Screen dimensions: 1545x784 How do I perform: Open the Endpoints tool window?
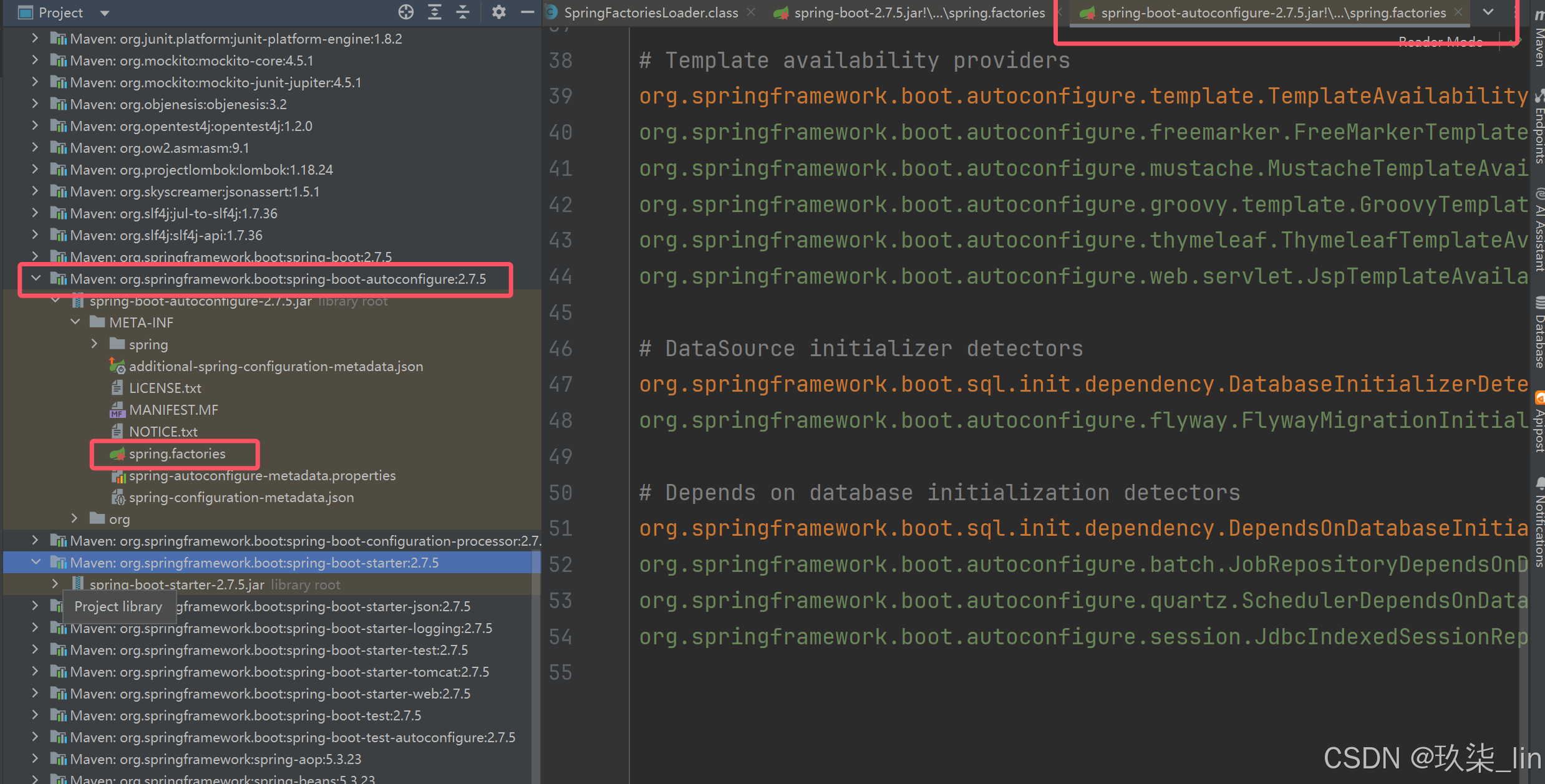tap(1539, 128)
